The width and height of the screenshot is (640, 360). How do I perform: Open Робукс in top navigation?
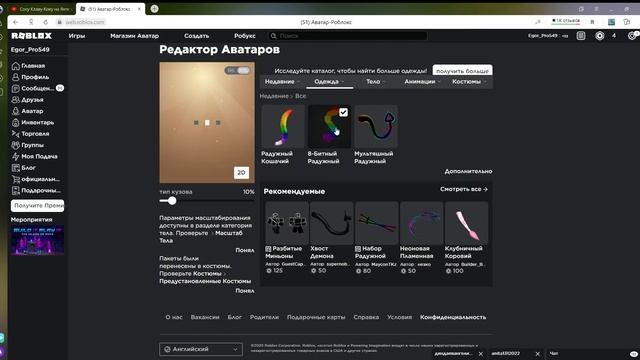[245, 36]
